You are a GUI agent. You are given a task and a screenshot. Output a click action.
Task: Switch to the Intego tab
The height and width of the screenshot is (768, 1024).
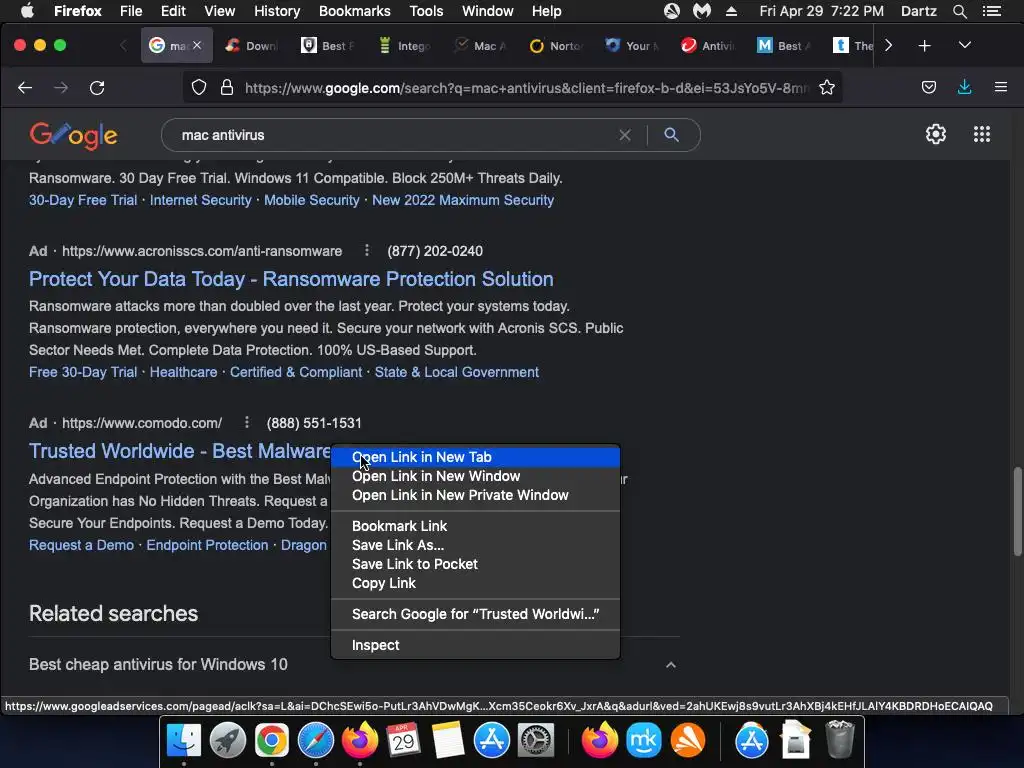tap(405, 46)
